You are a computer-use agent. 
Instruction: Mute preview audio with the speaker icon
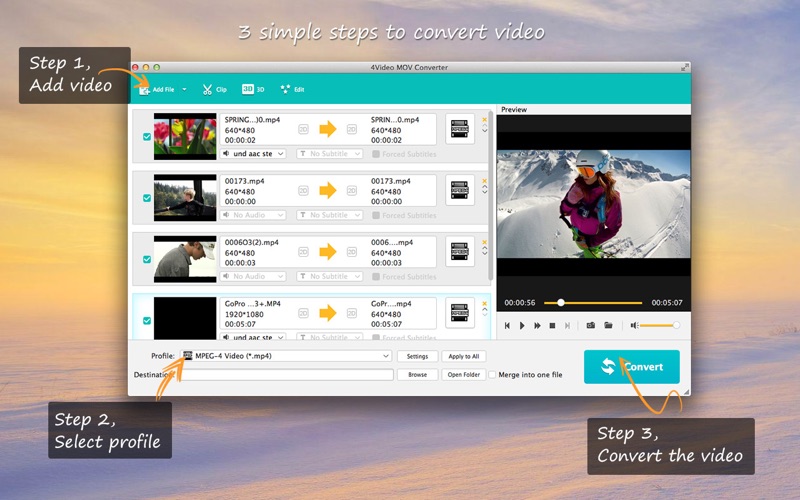pos(634,325)
